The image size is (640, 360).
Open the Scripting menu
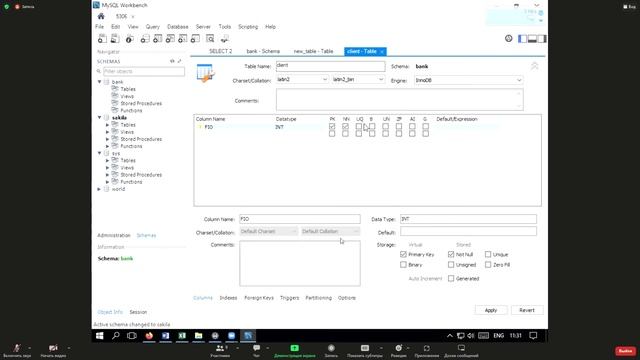(248, 27)
